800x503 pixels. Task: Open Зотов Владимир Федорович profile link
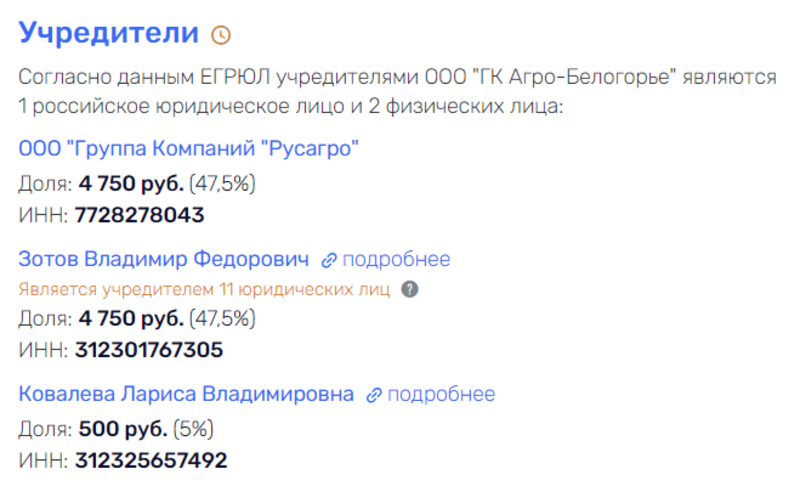164,259
